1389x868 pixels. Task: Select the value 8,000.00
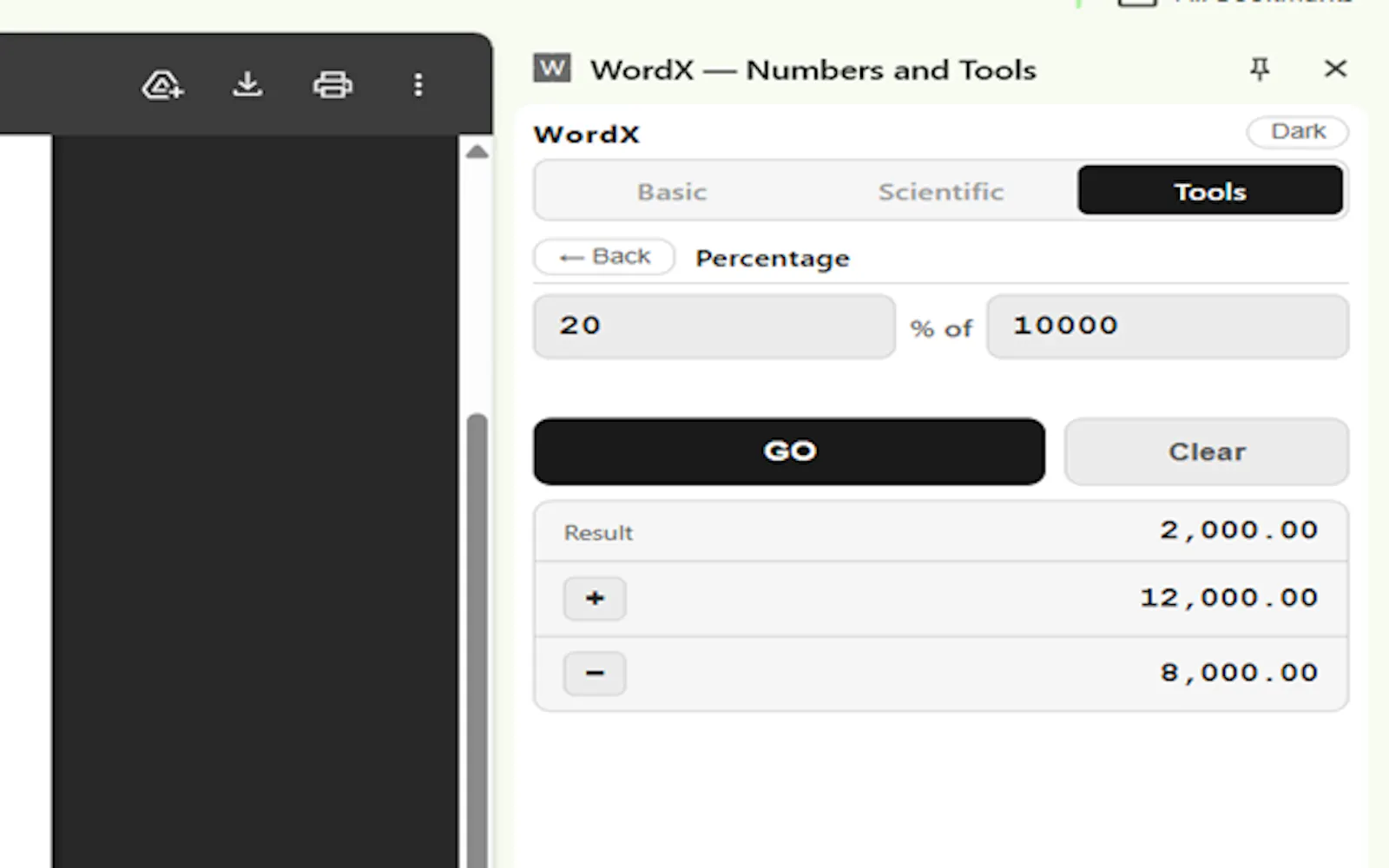[x=1239, y=673]
